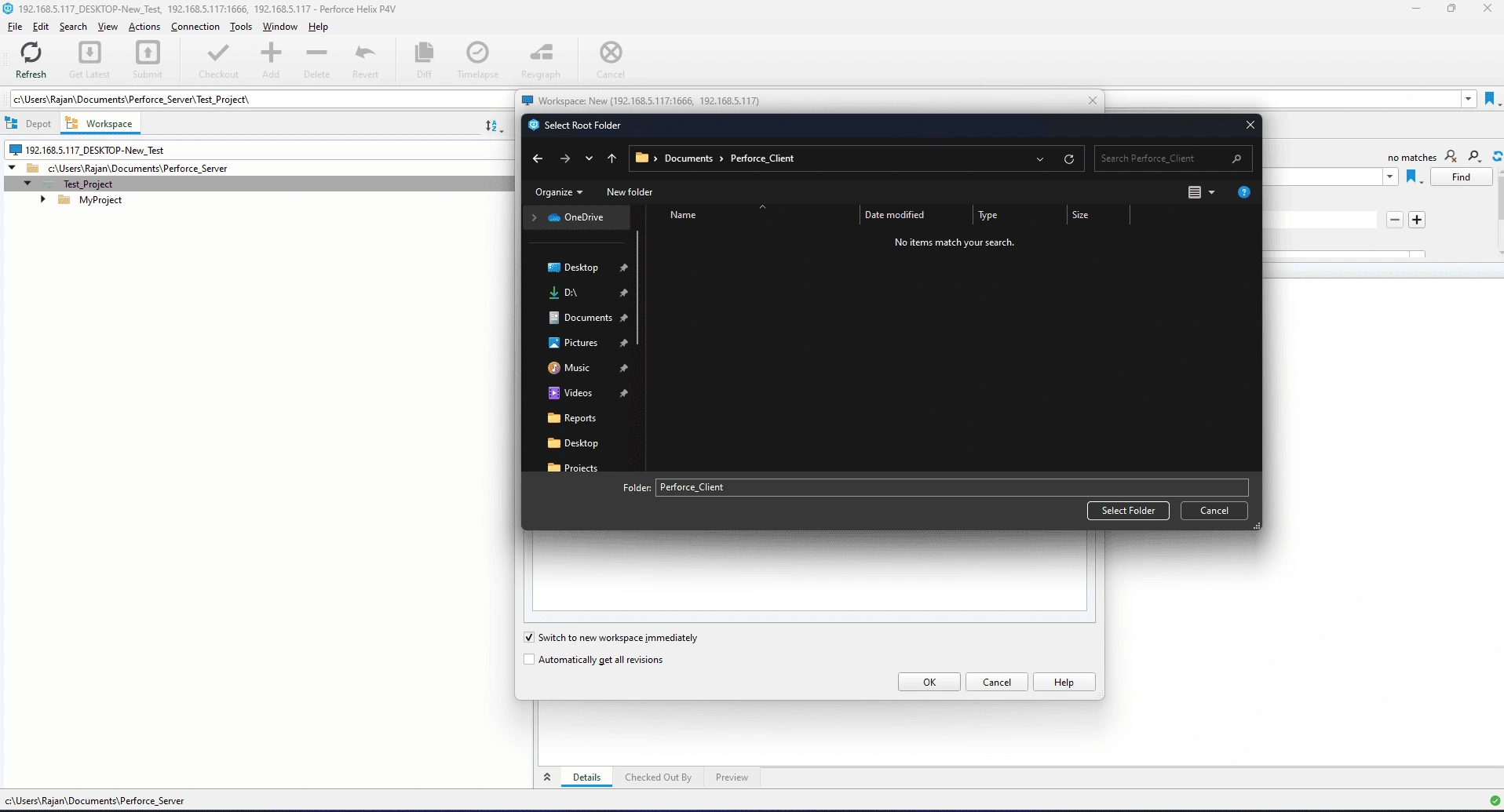Click the search magnifier in the folder dialog
This screenshot has height=812, width=1504.
point(1237,158)
